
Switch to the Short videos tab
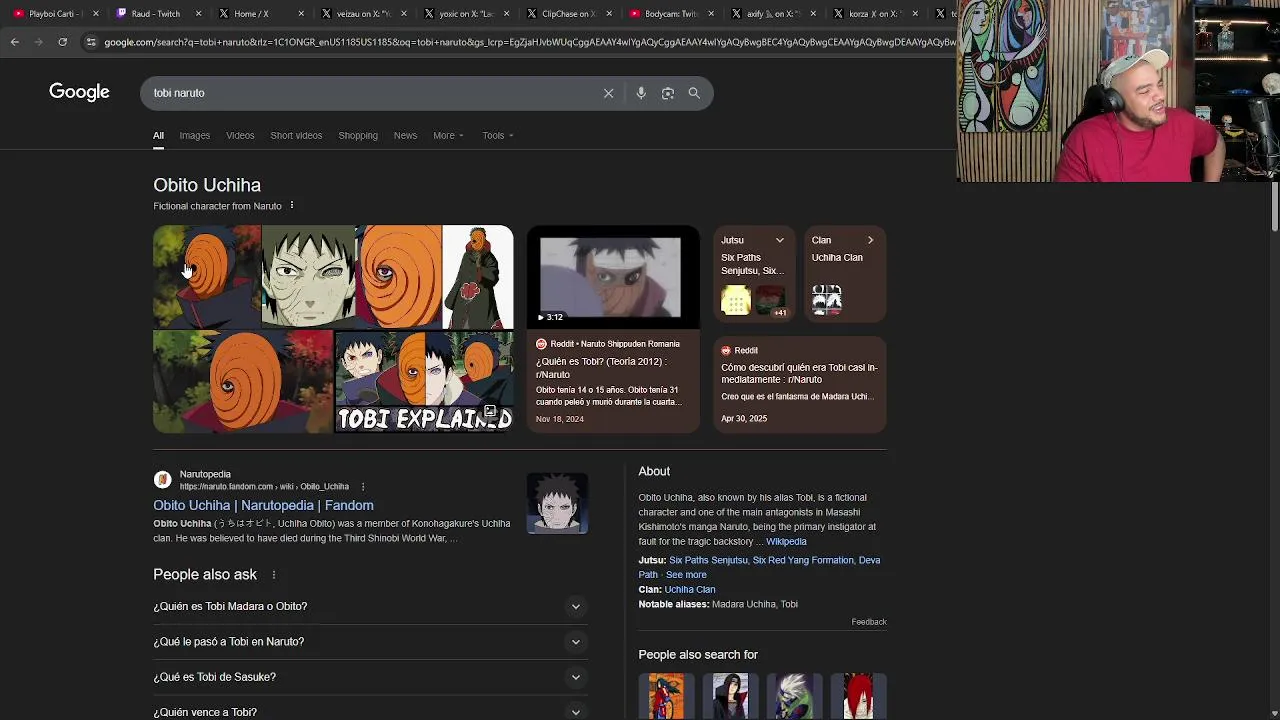296,136
